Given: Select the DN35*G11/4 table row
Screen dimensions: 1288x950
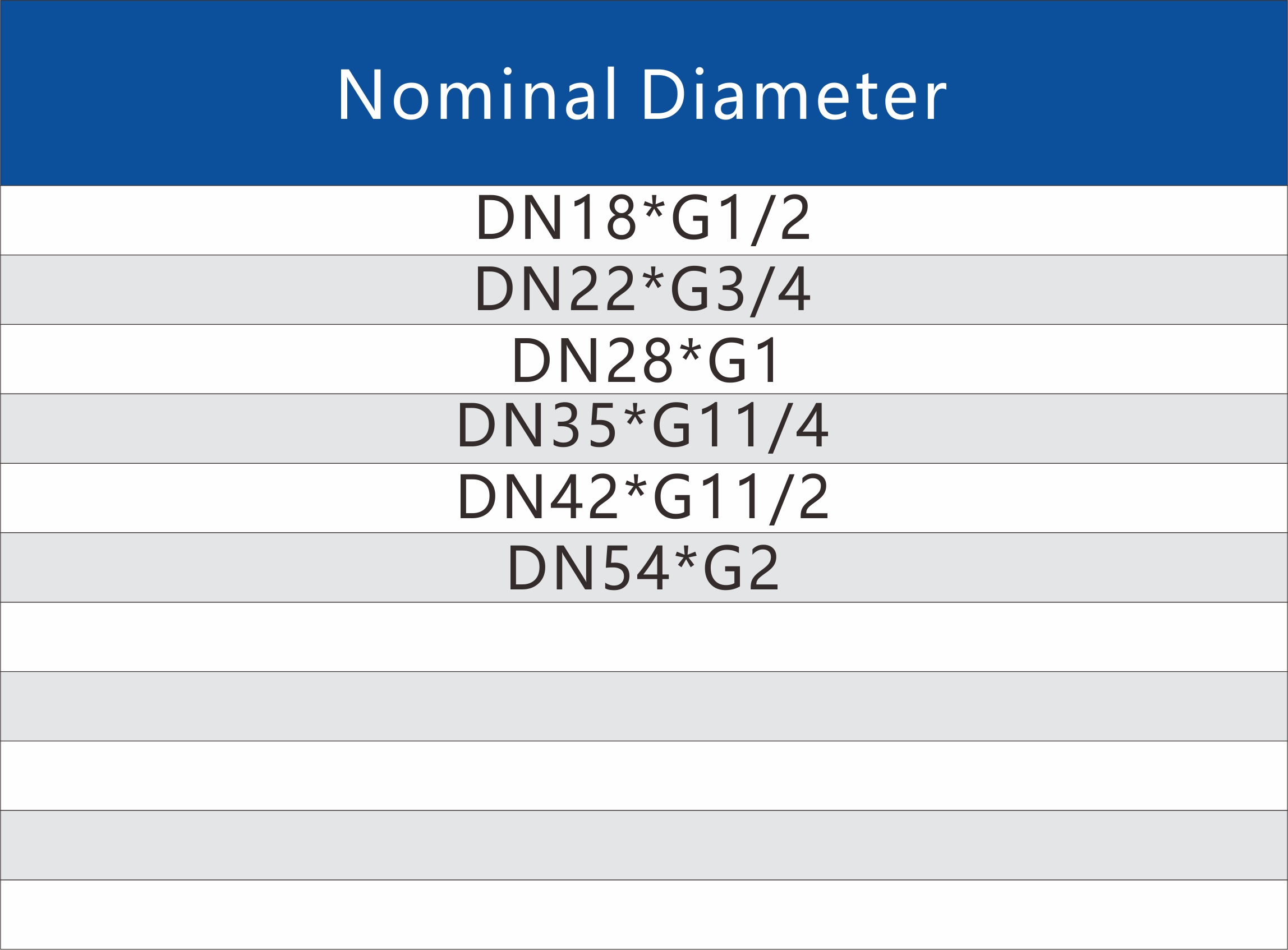Looking at the screenshot, I should click(643, 428).
